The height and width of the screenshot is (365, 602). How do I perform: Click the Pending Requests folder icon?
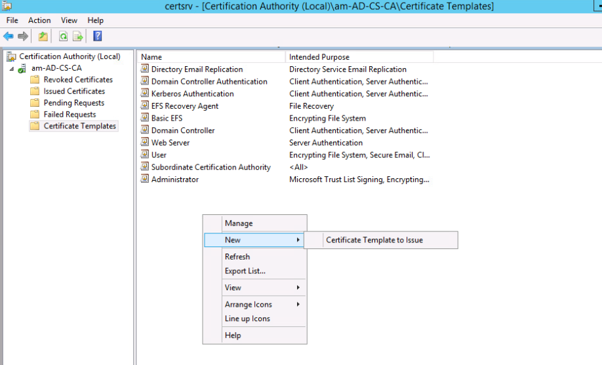click(x=35, y=102)
